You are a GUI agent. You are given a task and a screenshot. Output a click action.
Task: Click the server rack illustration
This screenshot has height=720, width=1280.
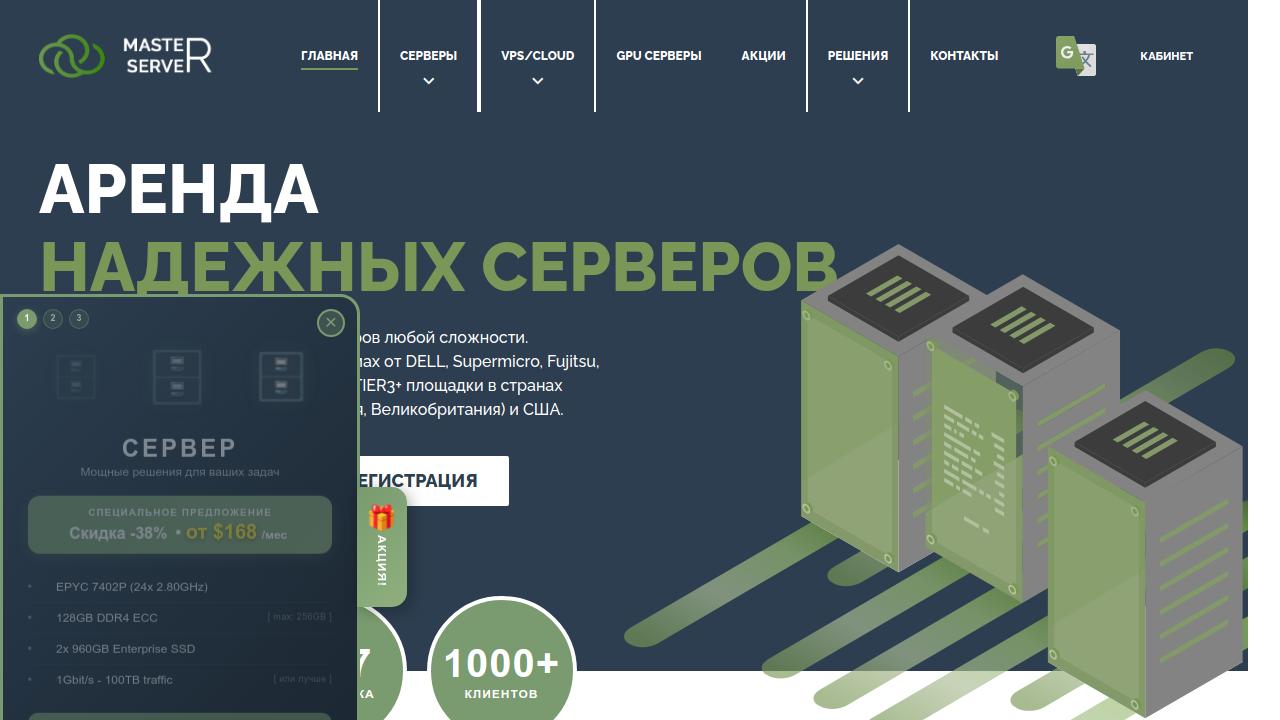[x=1020, y=480]
